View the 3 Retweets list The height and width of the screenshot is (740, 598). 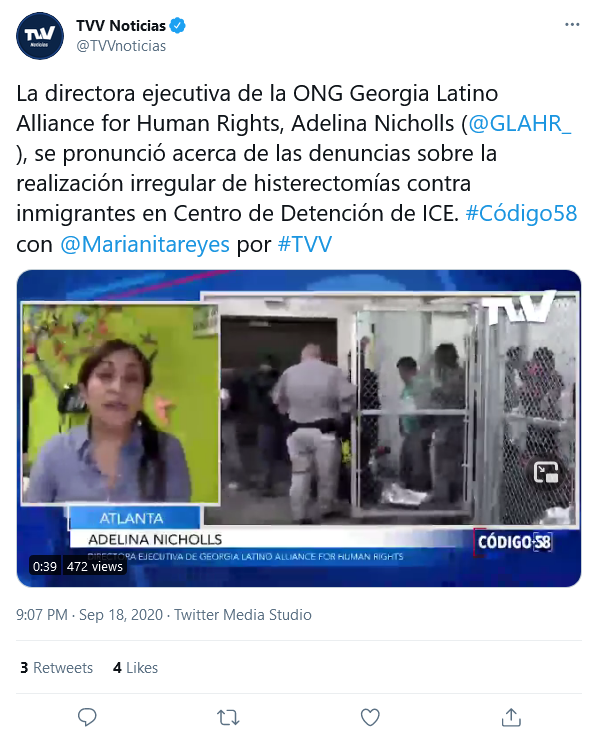coord(57,668)
